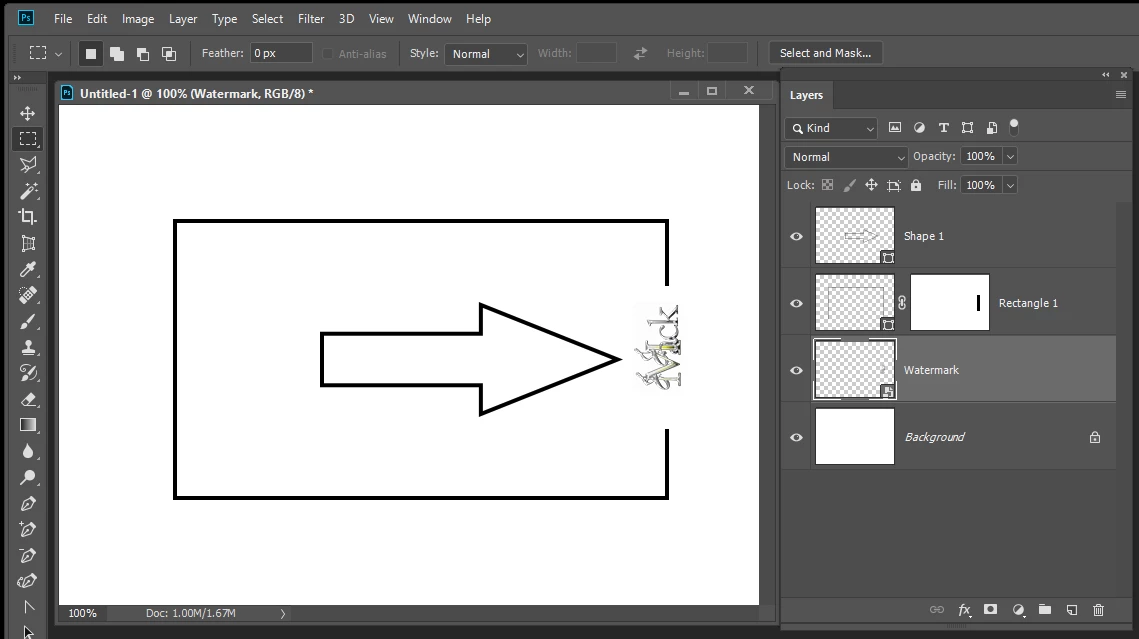Select the Magic Wand tool
The image size is (1139, 639).
(28, 191)
